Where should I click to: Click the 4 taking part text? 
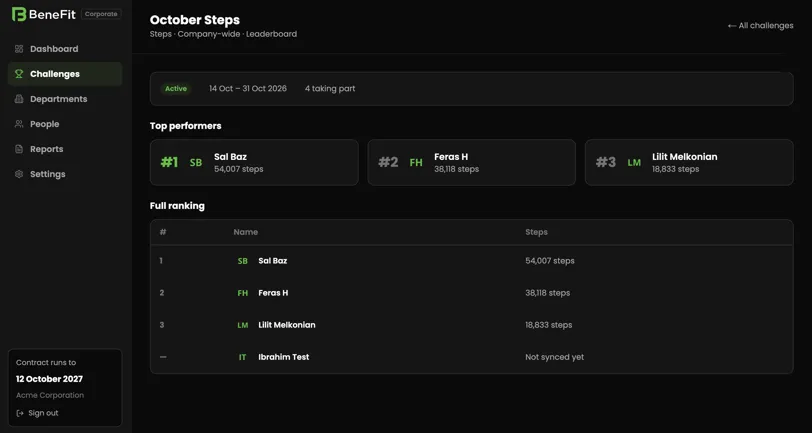coord(330,89)
